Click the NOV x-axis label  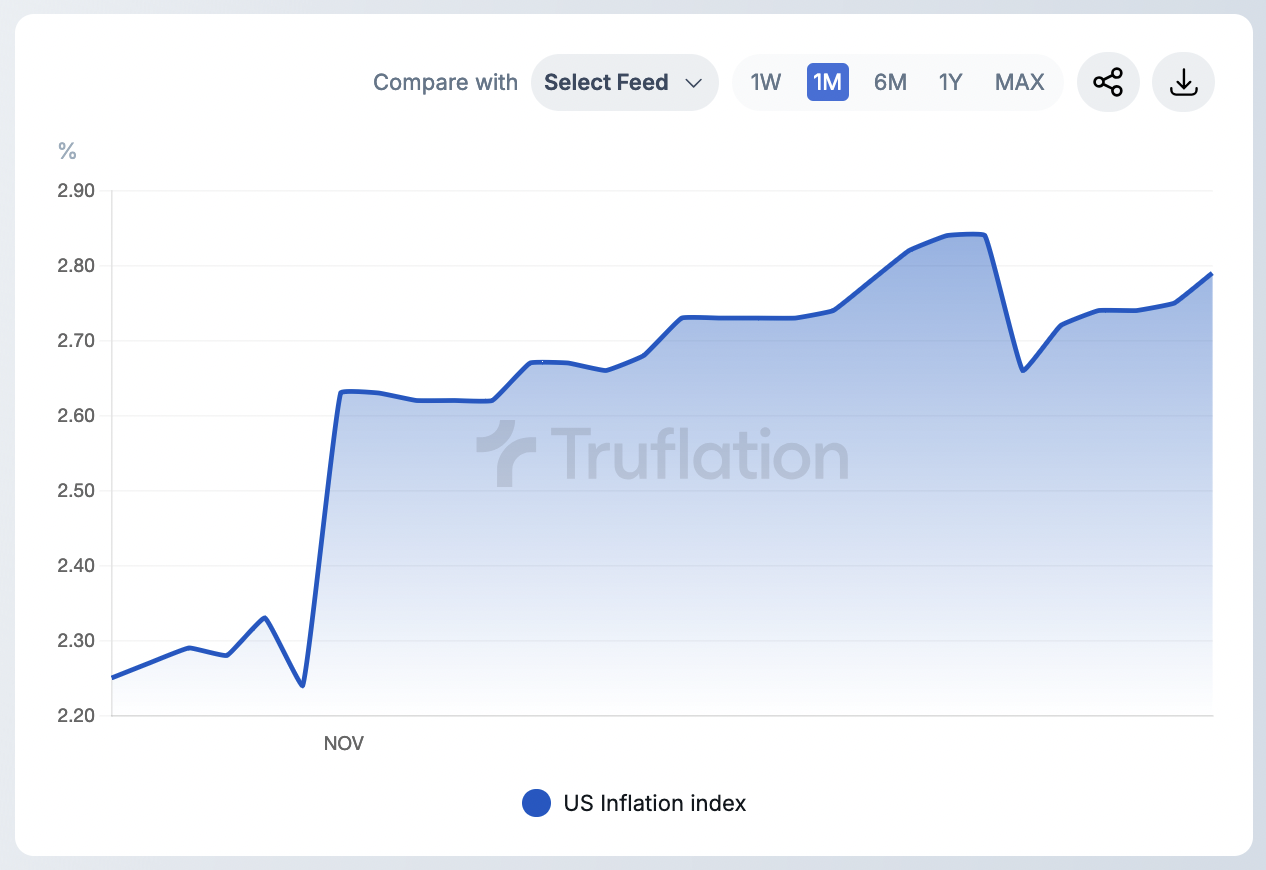344,743
